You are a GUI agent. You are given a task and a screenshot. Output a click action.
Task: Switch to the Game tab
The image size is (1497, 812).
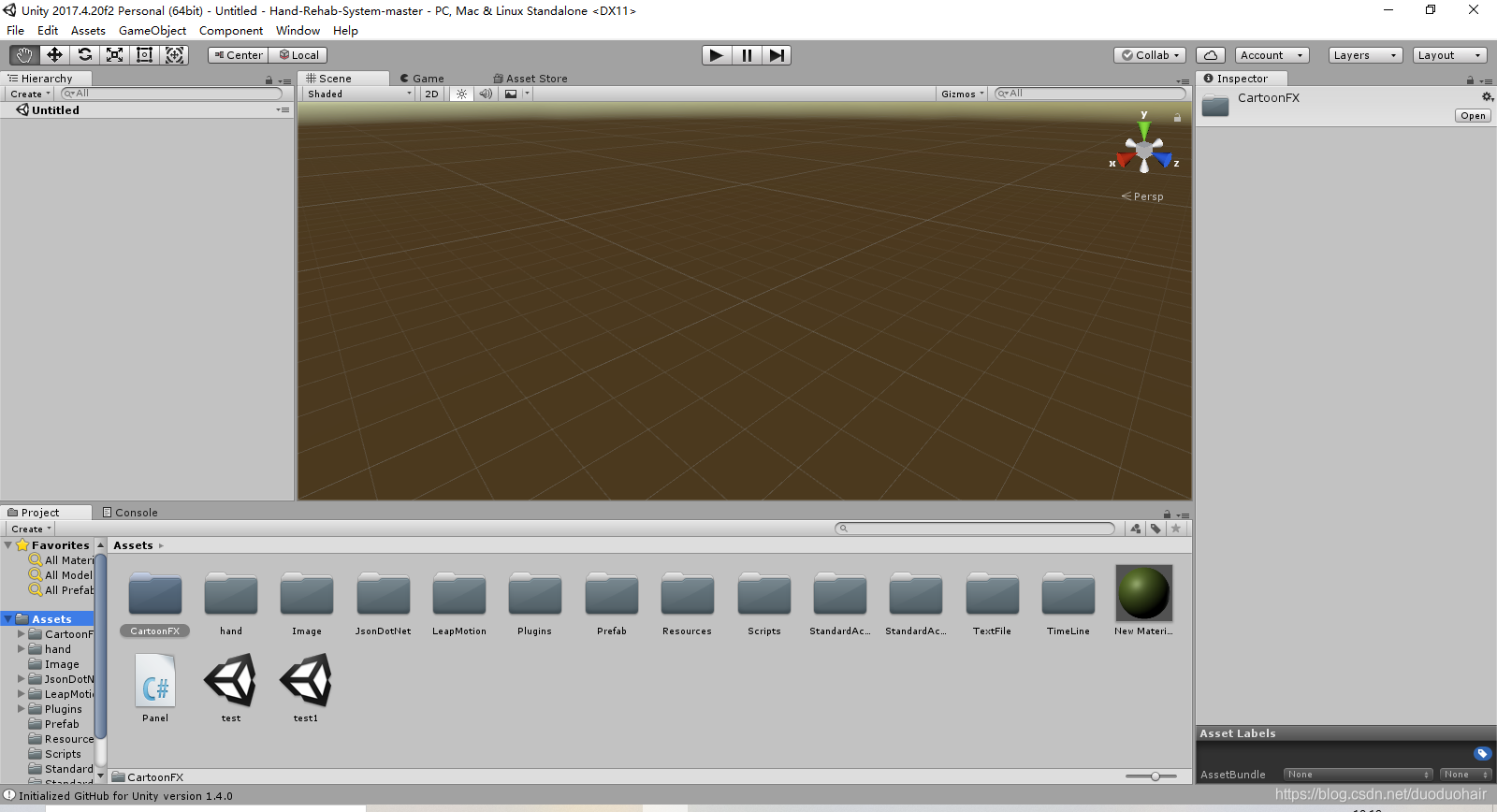pyautogui.click(x=422, y=79)
